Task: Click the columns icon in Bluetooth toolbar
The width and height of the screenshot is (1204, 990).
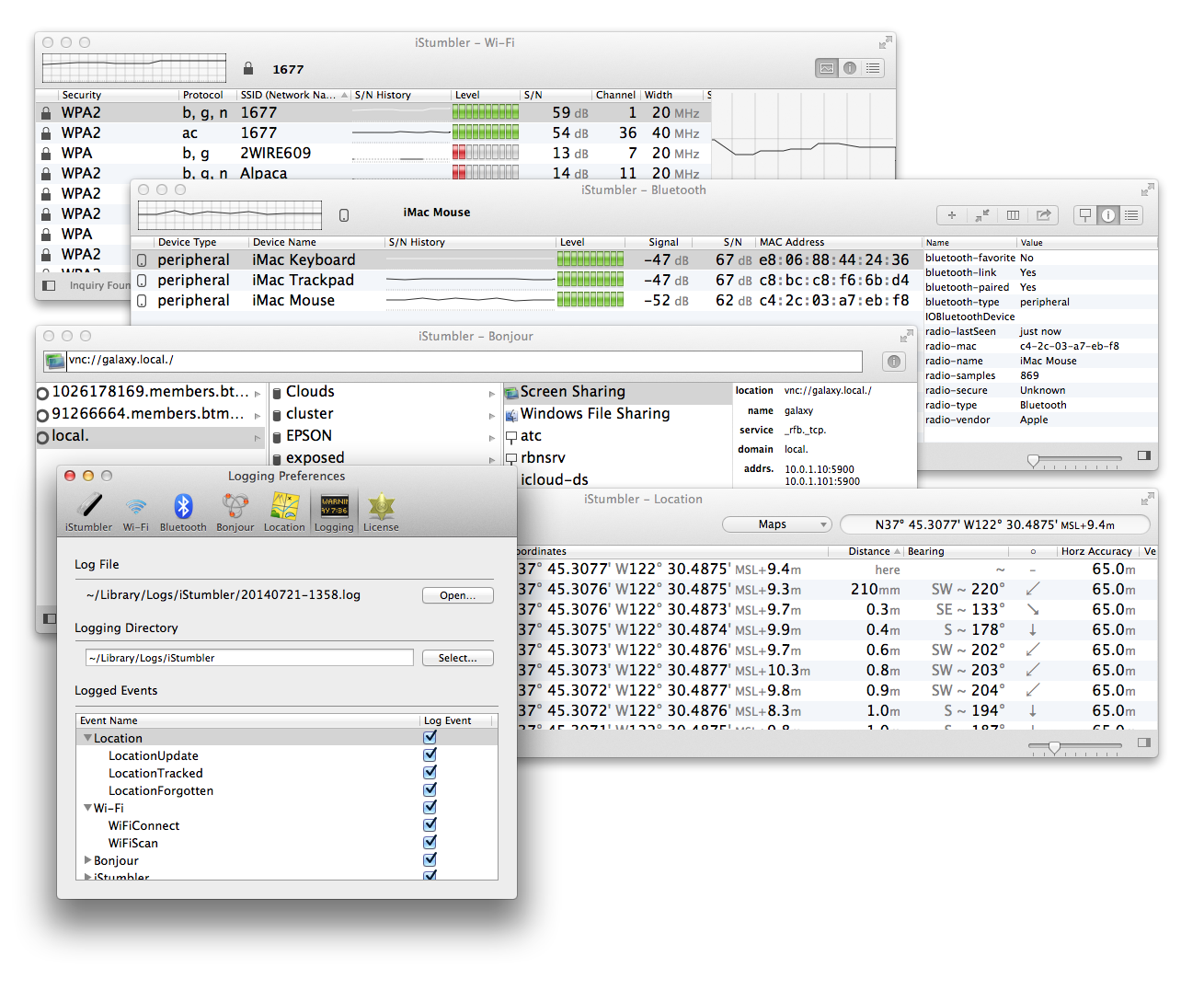Action: tap(1013, 215)
